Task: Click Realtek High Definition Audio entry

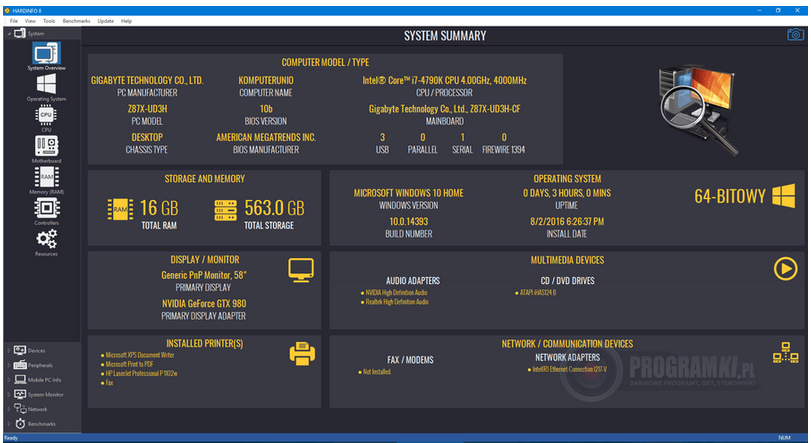Action: 397,302
